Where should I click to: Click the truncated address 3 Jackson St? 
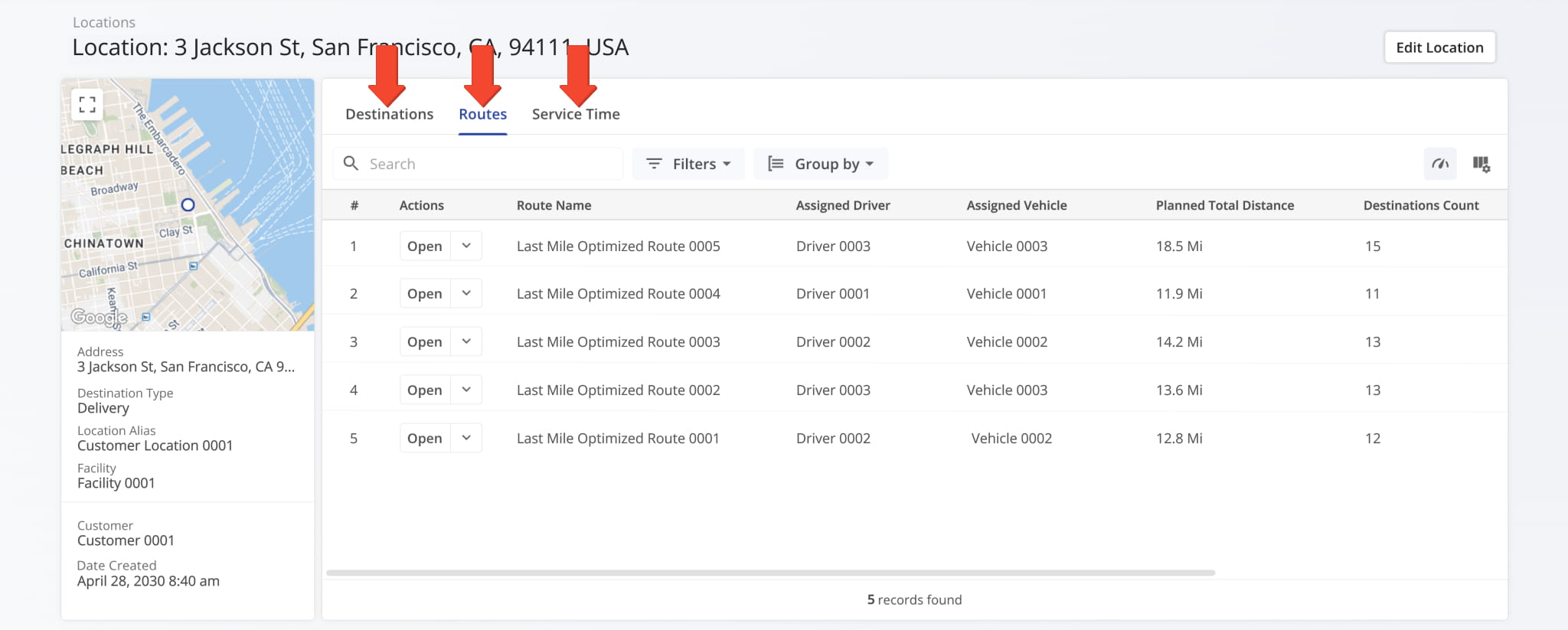coord(186,367)
